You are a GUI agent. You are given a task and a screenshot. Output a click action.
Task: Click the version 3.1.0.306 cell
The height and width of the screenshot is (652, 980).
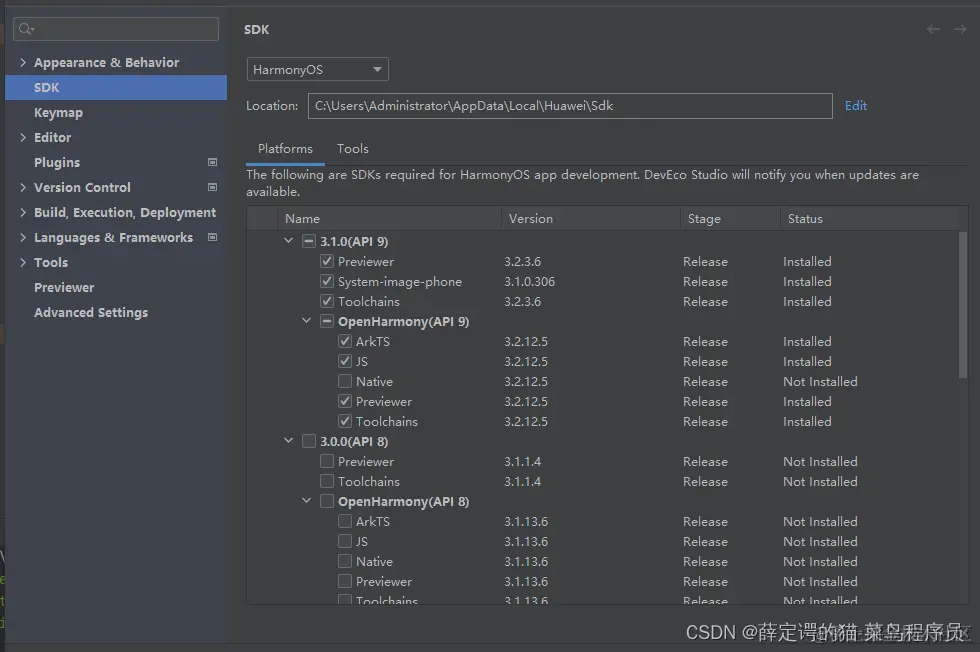(x=529, y=281)
